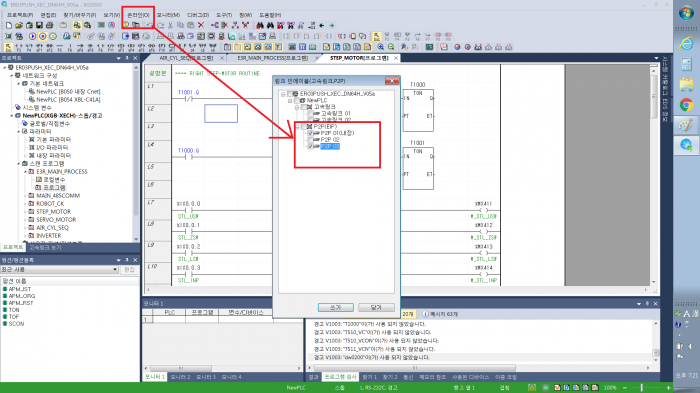Viewport: 700px width, 393px height.
Task: Check the ER03PUSH_XEC_DN64H_V05a root checkbox in dialog
Action: point(290,94)
